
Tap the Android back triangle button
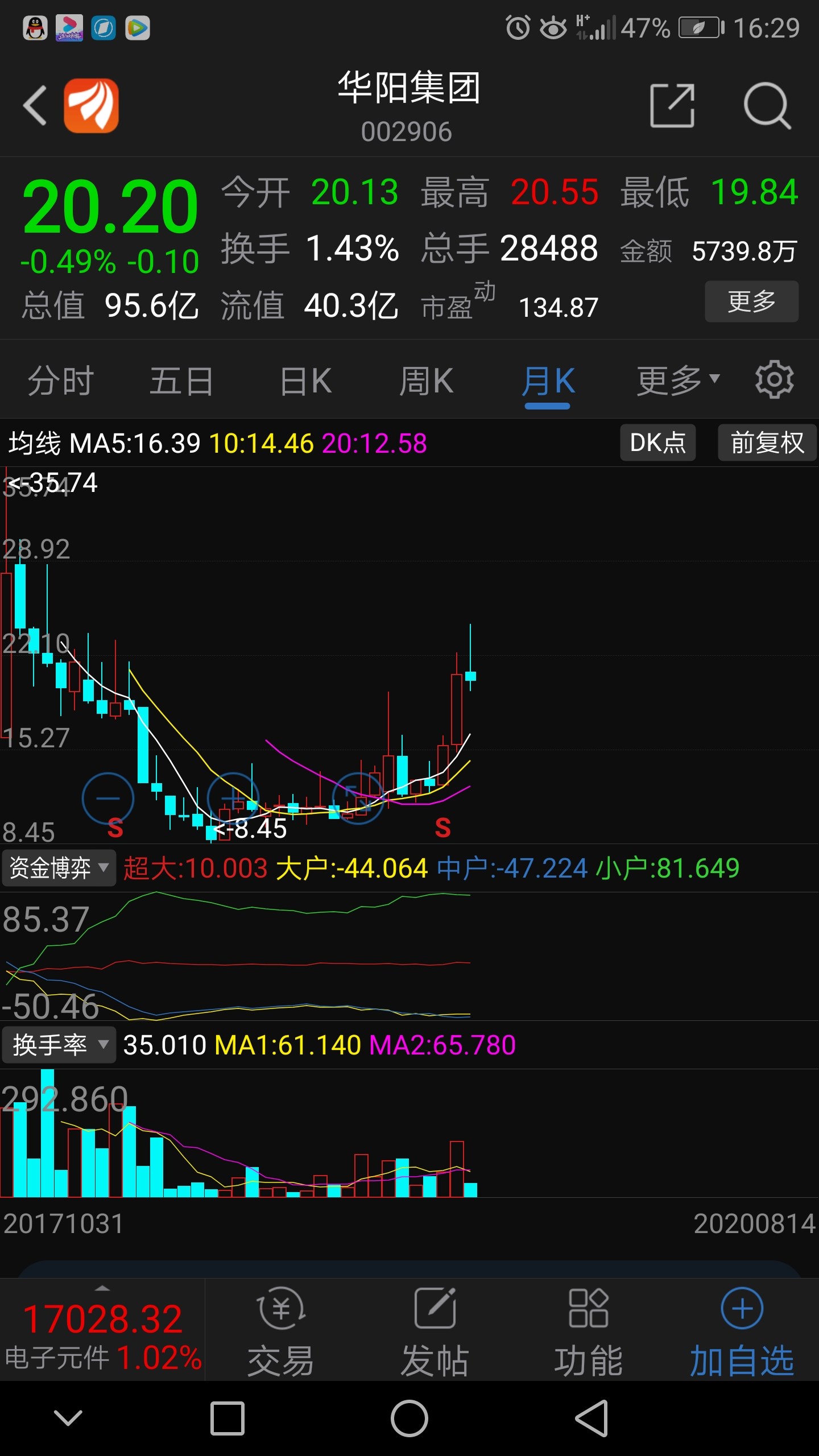591,1418
